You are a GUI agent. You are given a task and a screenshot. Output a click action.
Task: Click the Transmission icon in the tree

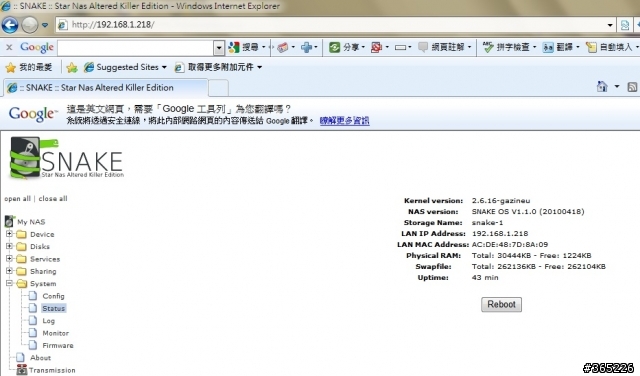22,370
